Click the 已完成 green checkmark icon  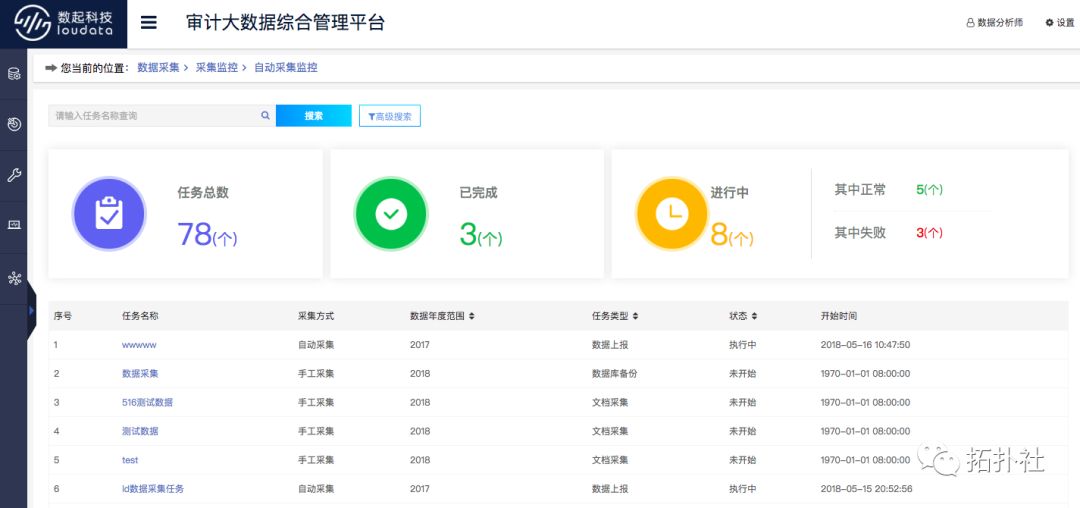pos(391,214)
